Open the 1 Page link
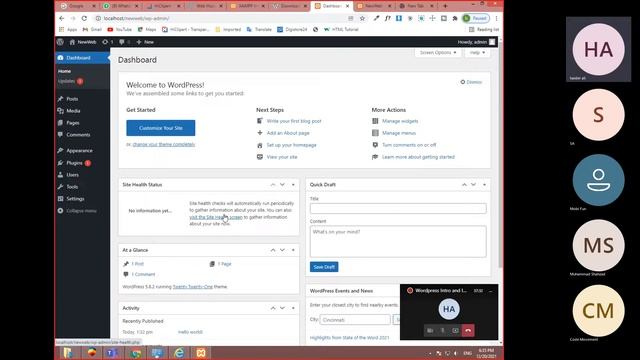 224,264
